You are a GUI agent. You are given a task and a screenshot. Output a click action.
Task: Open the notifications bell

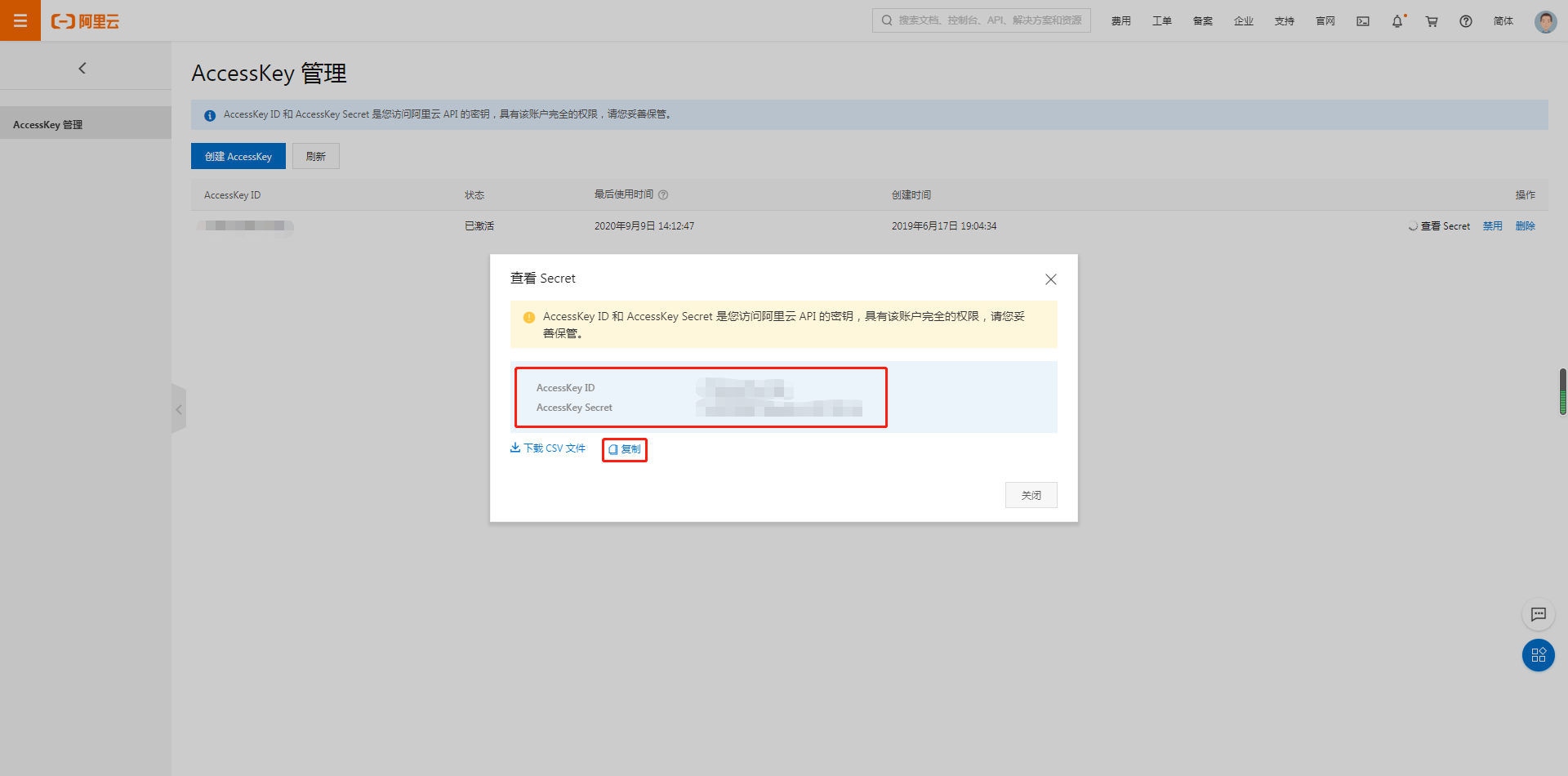coord(1397,21)
